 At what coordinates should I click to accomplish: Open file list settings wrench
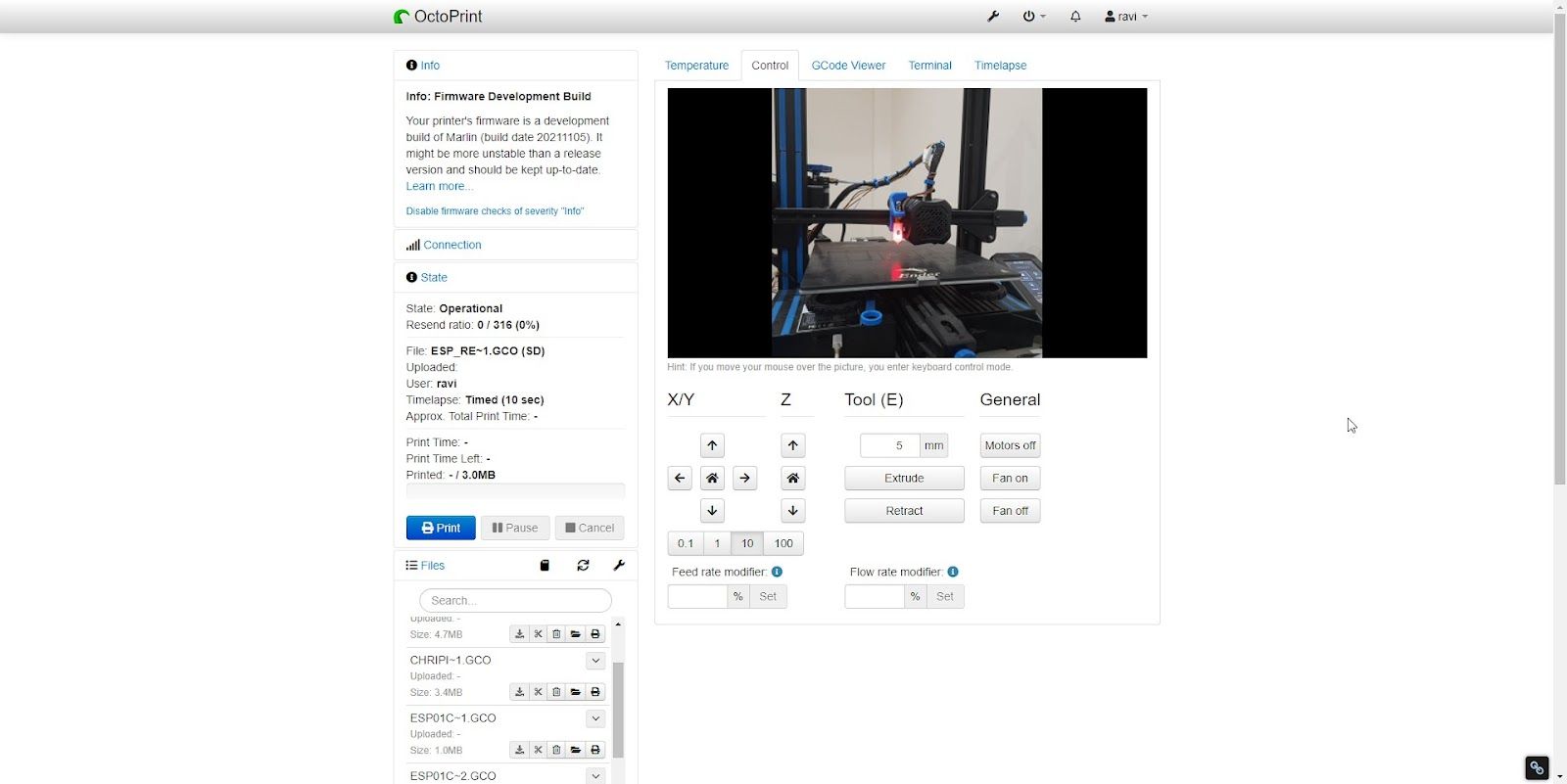click(619, 566)
